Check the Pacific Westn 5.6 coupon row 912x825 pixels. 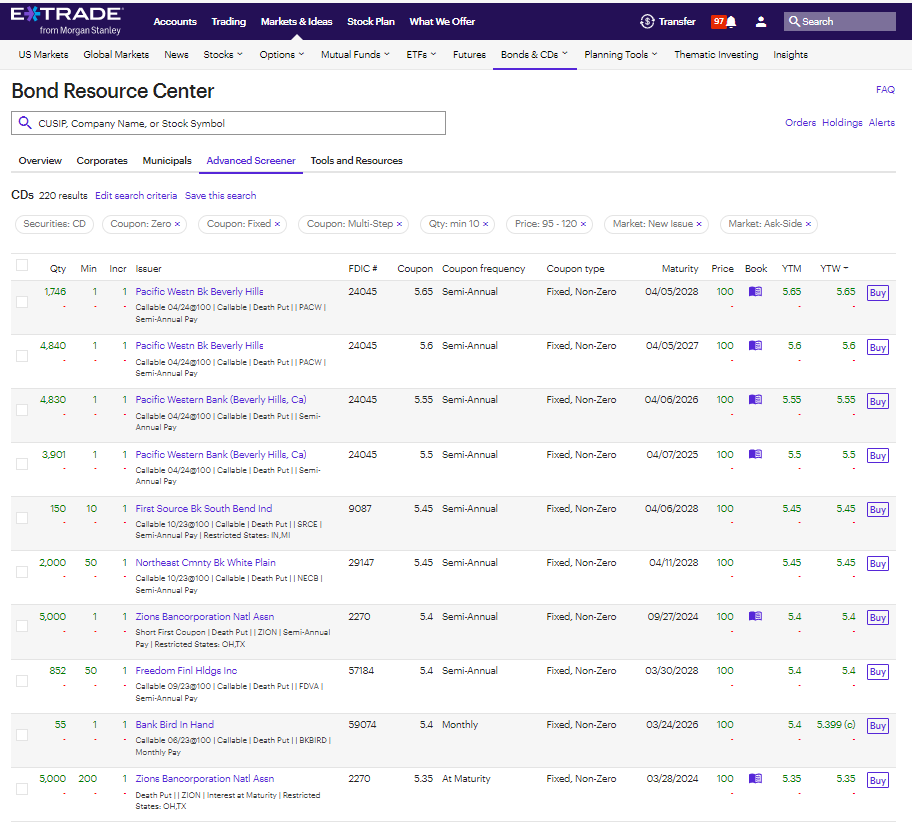pos(22,356)
